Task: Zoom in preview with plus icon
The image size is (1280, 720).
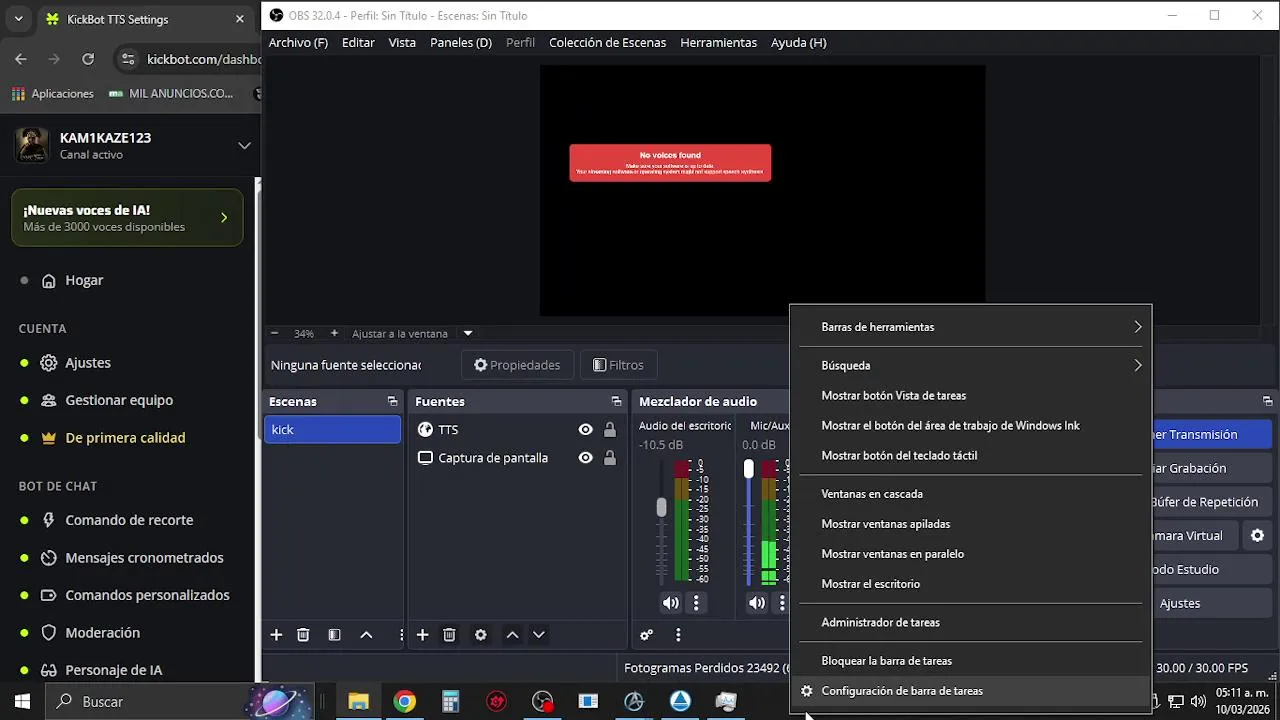Action: pyautogui.click(x=334, y=334)
